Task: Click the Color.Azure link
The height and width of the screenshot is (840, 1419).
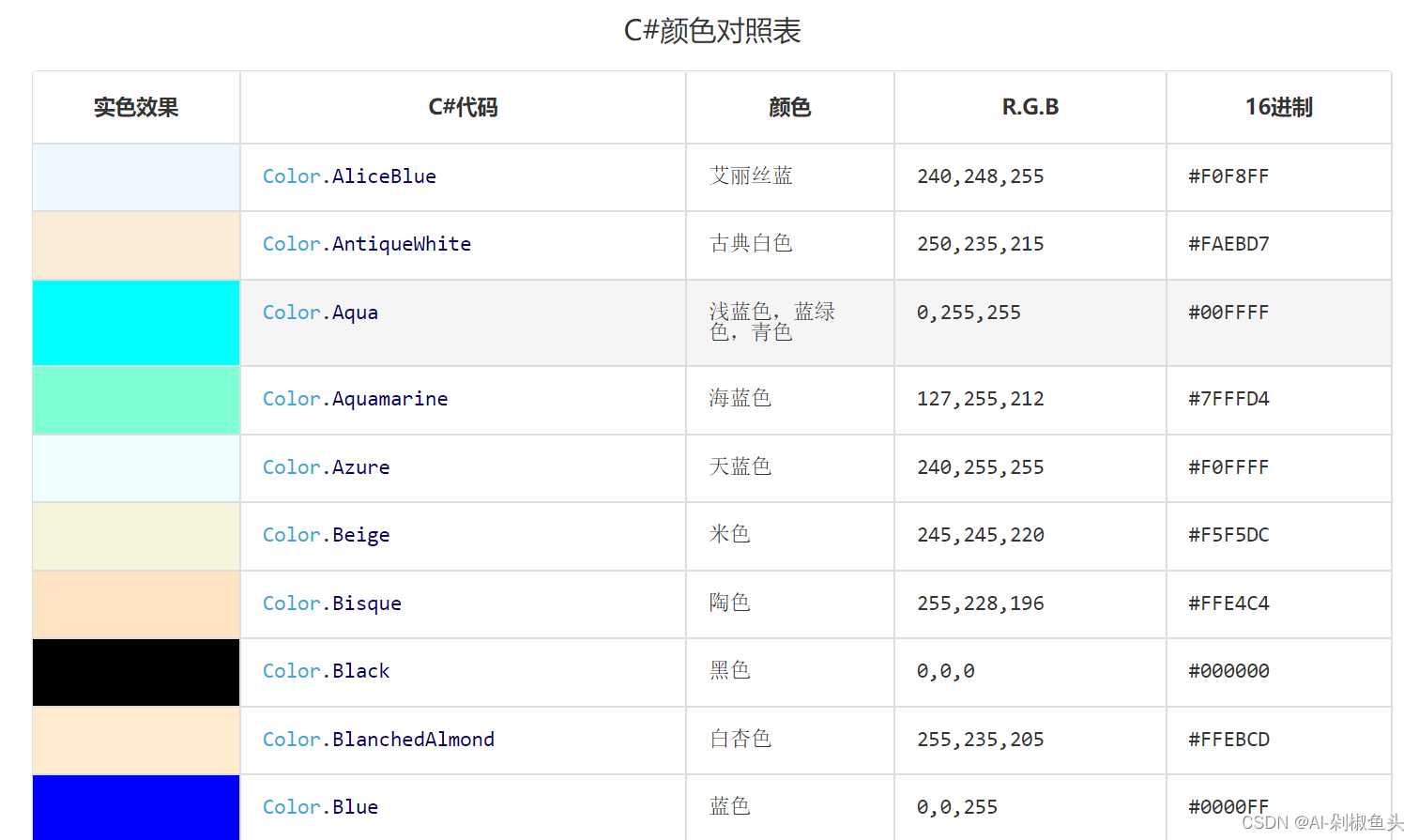Action: point(326,466)
